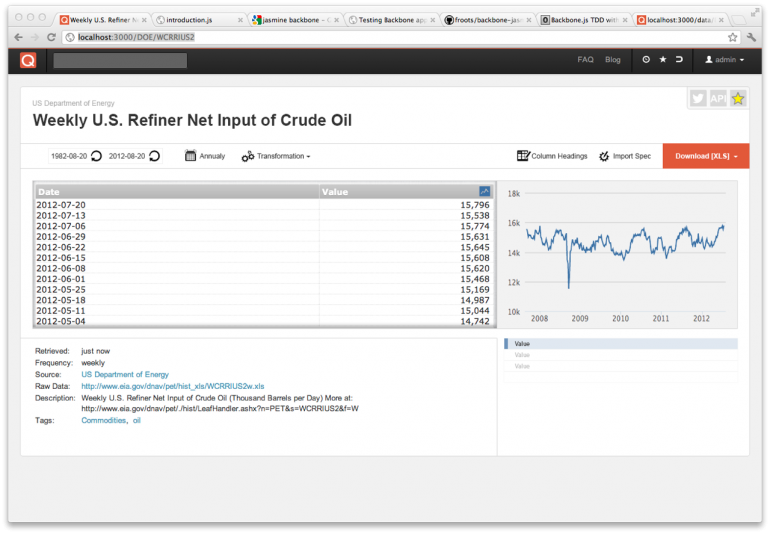This screenshot has height=534, width=770.
Task: Switch to Testing Backbone app tab
Action: coord(391,20)
